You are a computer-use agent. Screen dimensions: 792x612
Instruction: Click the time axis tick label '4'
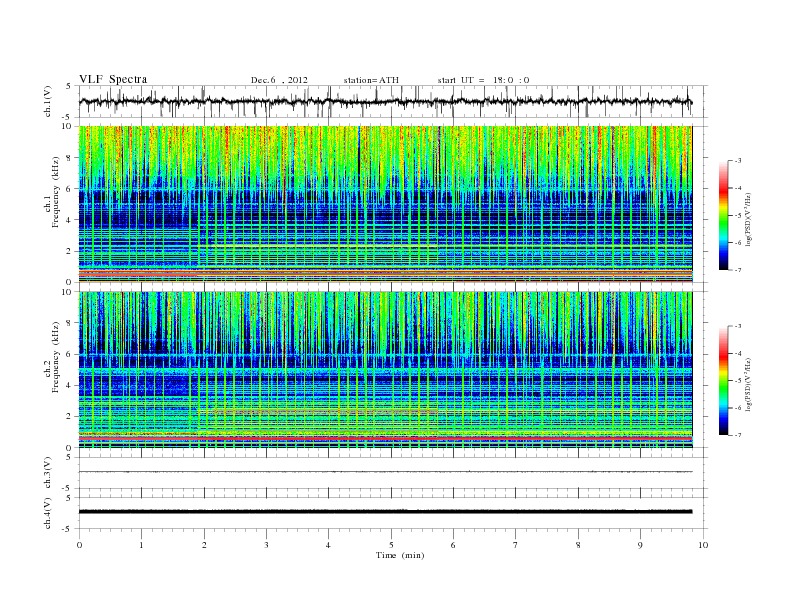[328, 545]
